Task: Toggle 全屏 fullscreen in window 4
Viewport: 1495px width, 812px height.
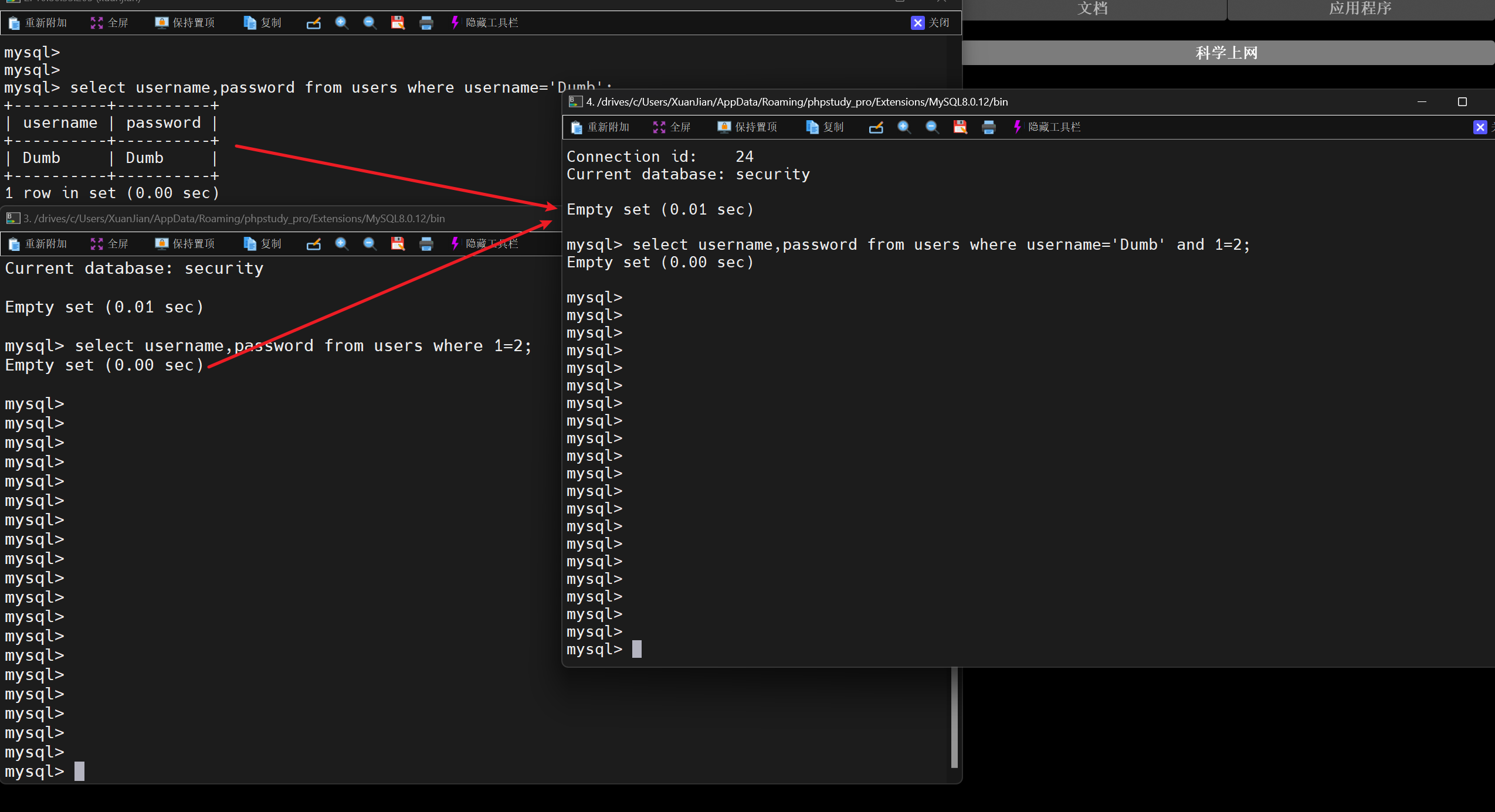Action: pos(672,127)
